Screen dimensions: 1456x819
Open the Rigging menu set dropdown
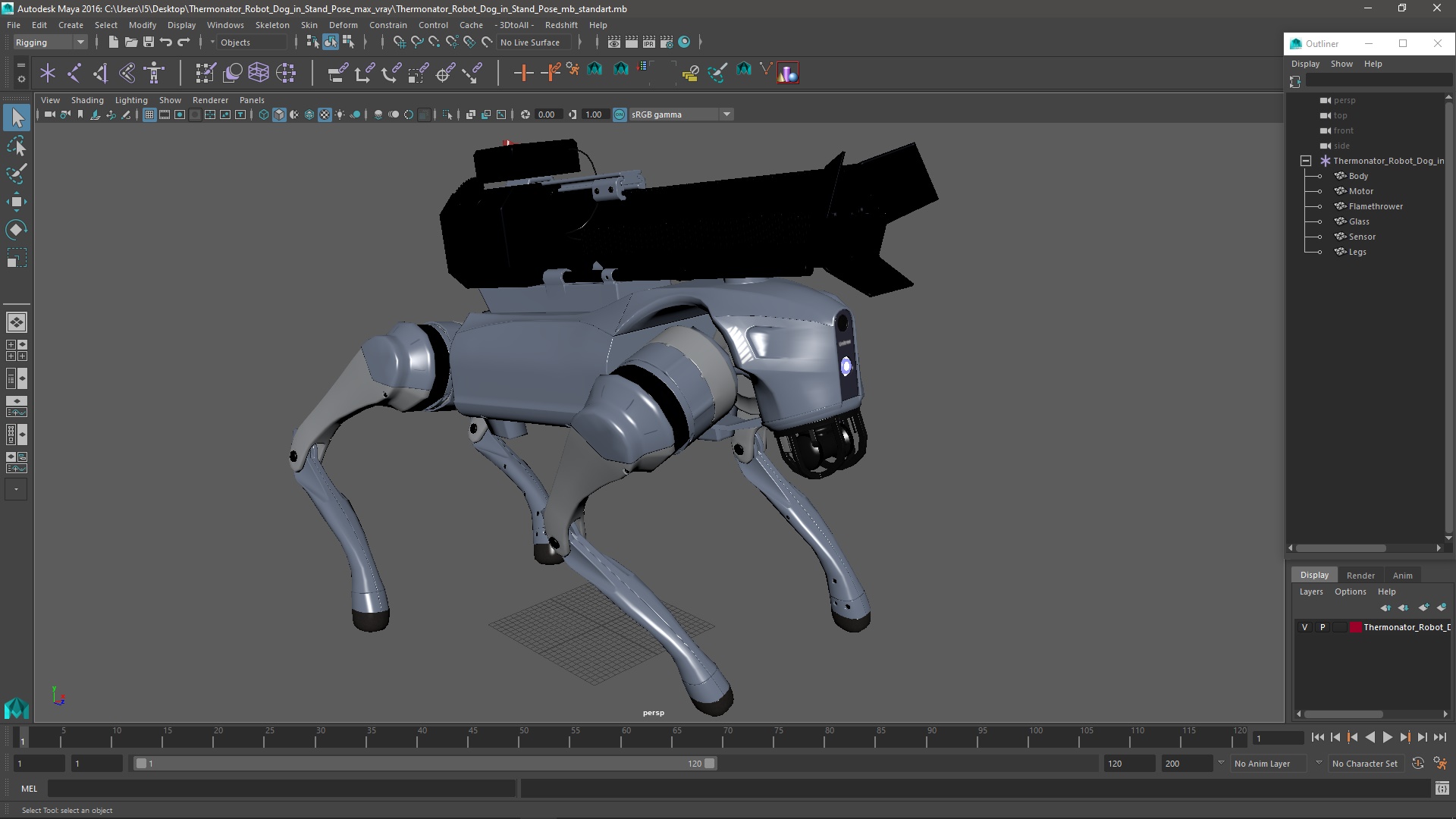point(50,42)
